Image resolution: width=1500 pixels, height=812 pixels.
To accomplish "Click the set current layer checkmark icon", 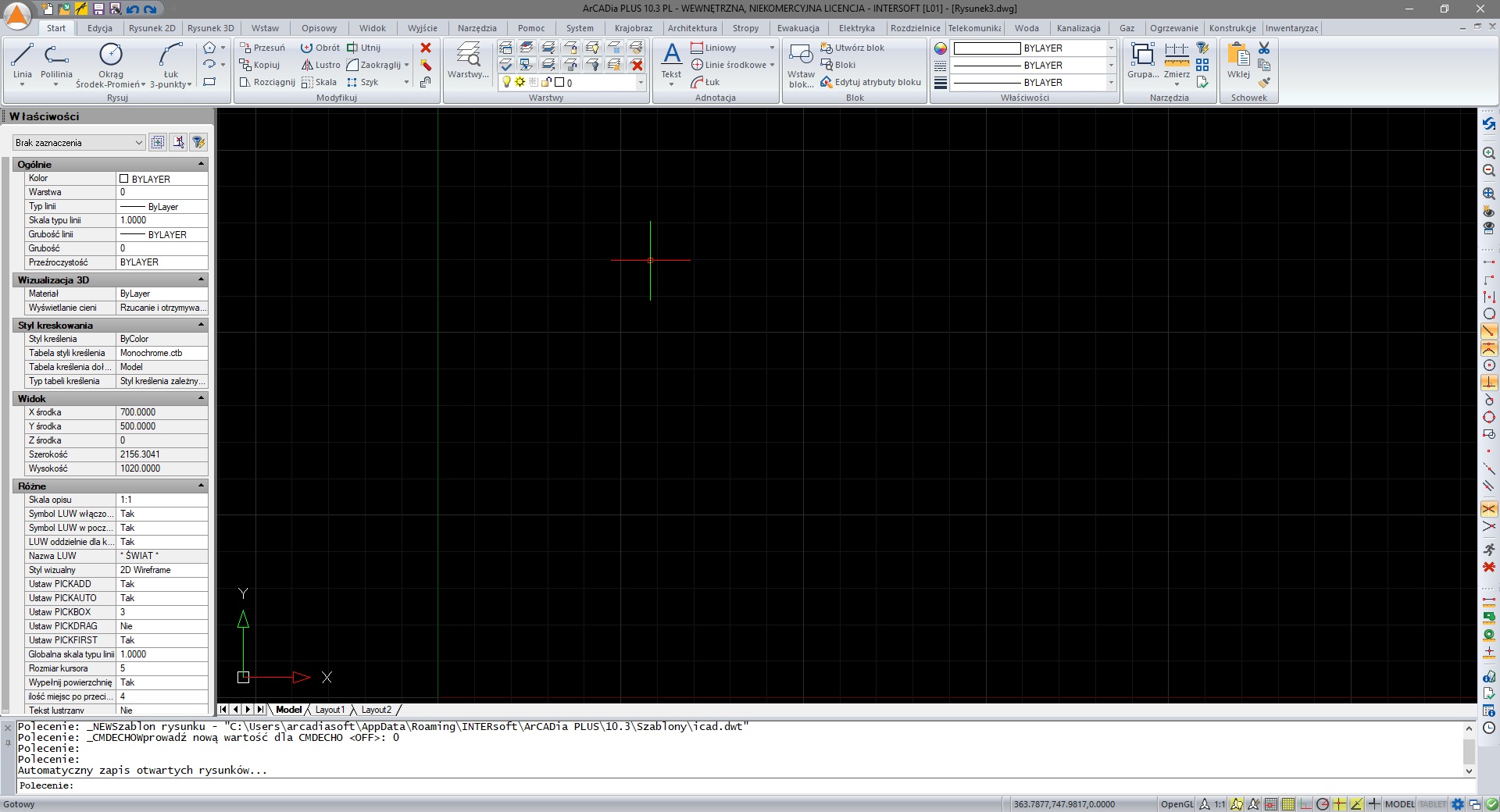I will pyautogui.click(x=506, y=65).
